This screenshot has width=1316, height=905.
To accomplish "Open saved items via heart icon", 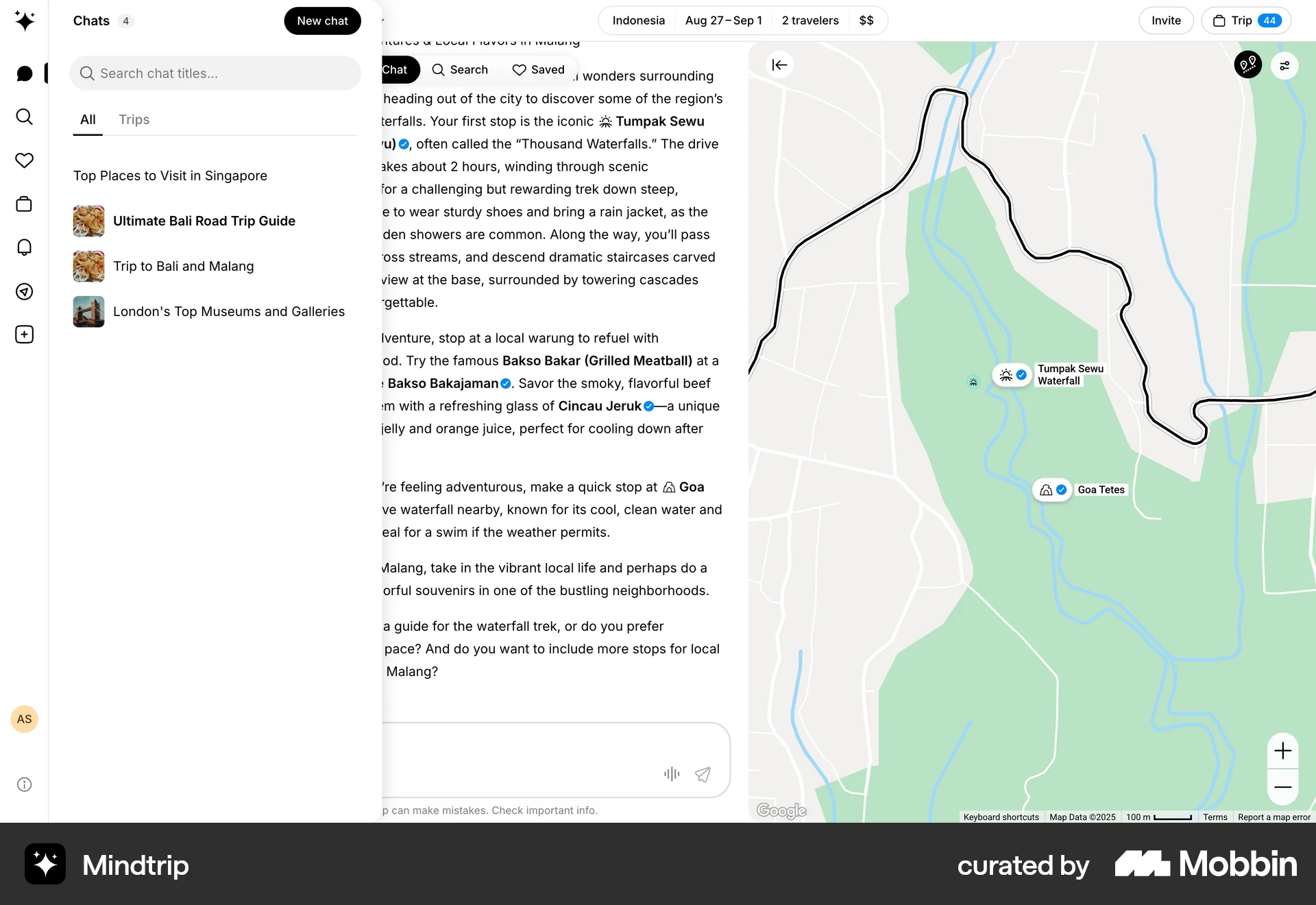I will click(25, 160).
